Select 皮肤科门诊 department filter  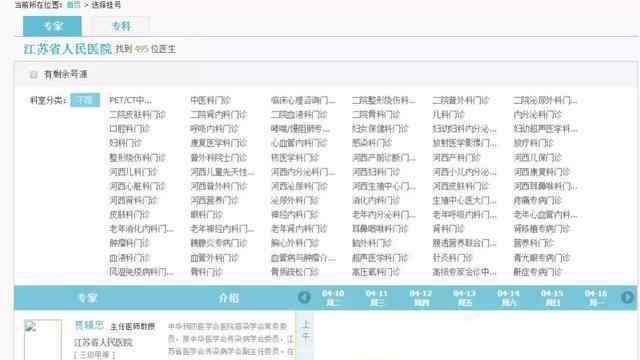129,214
